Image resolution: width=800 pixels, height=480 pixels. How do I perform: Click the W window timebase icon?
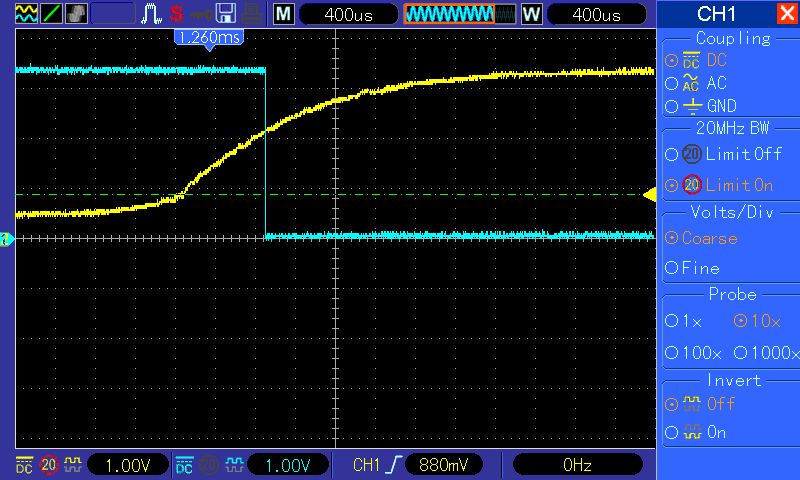[531, 14]
